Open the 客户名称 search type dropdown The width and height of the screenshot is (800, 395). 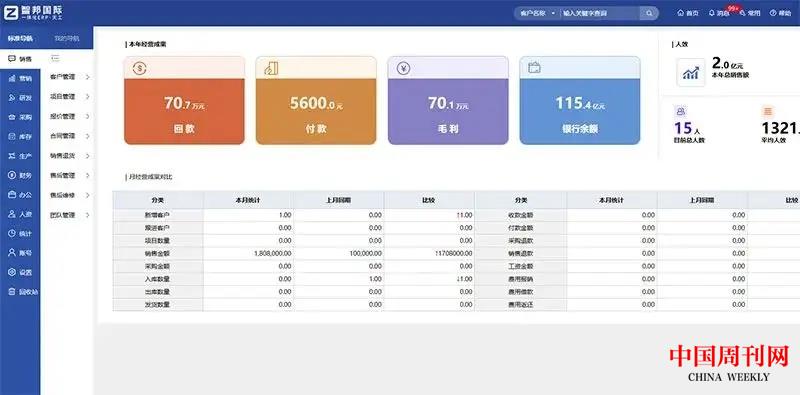pos(537,13)
